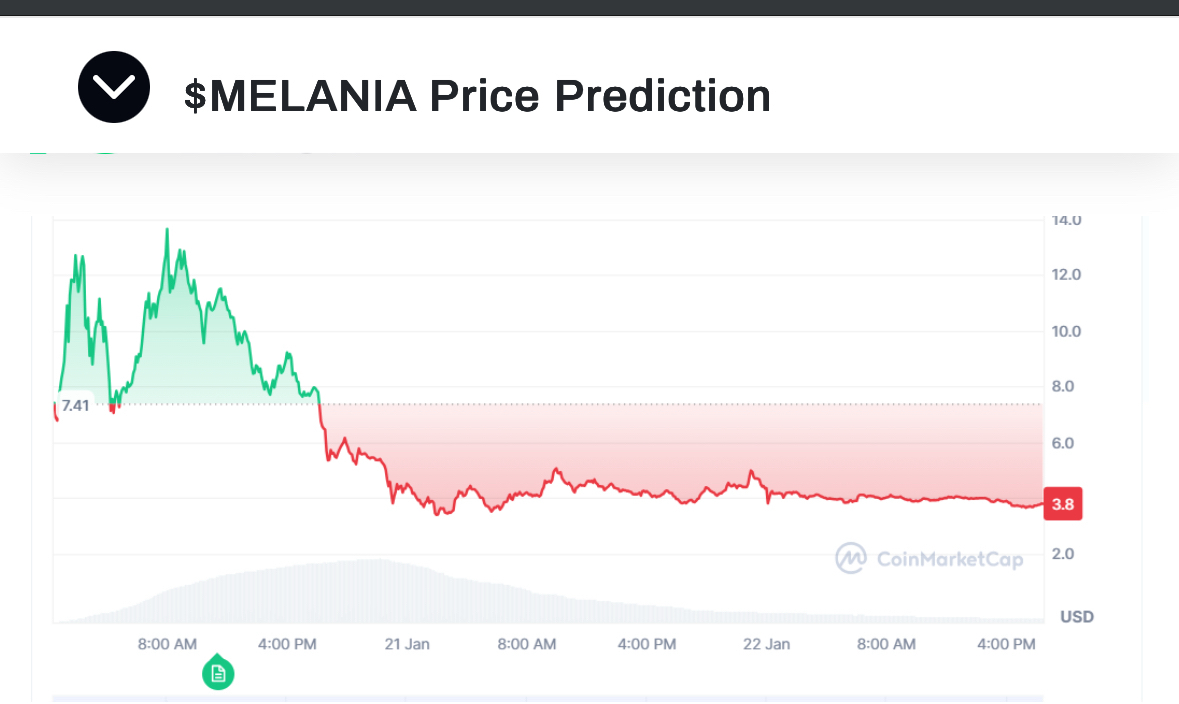Click the 12.0 y-axis price label
Screen dimensions: 1179x704
(x=1066, y=275)
